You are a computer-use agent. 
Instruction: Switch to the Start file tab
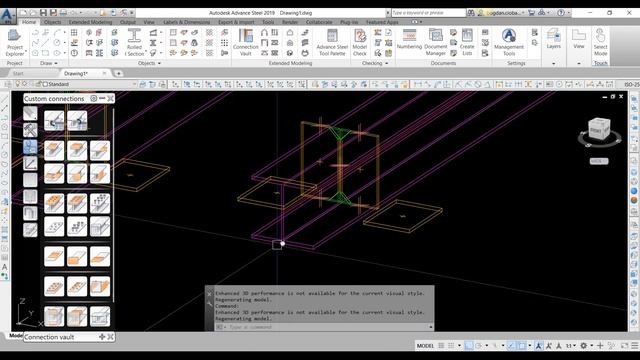point(18,73)
